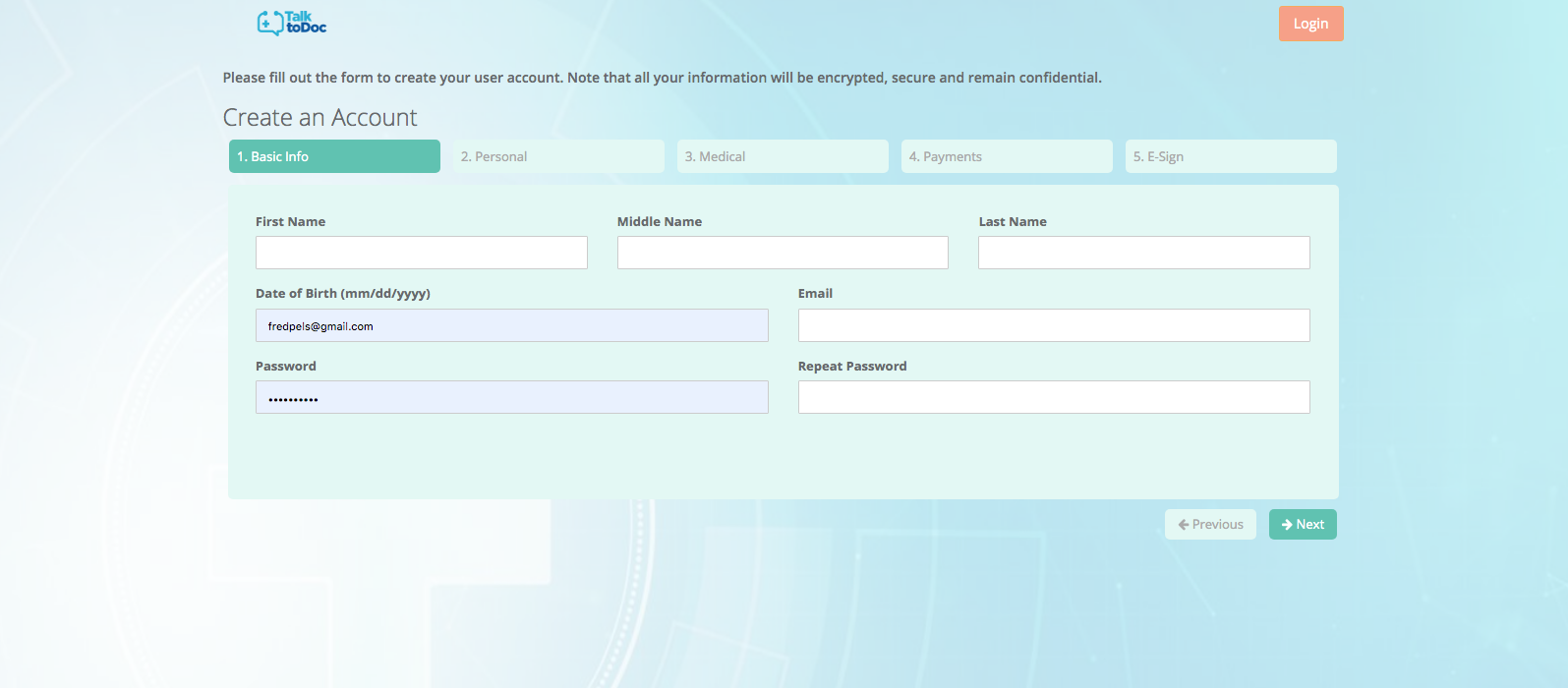Select the 1. Basic Info tab
Viewport: 1568px width, 688px height.
pyautogui.click(x=334, y=156)
